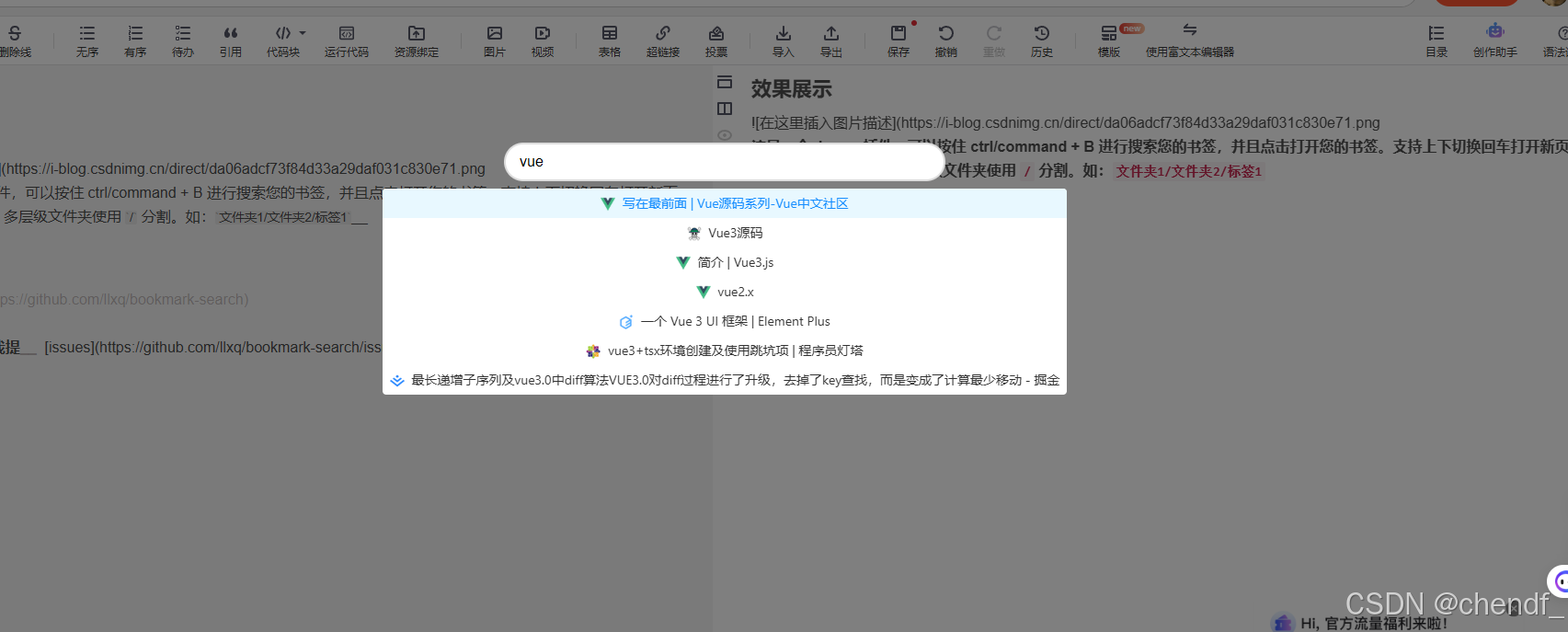Insert ordered list (有序)

pos(135,41)
